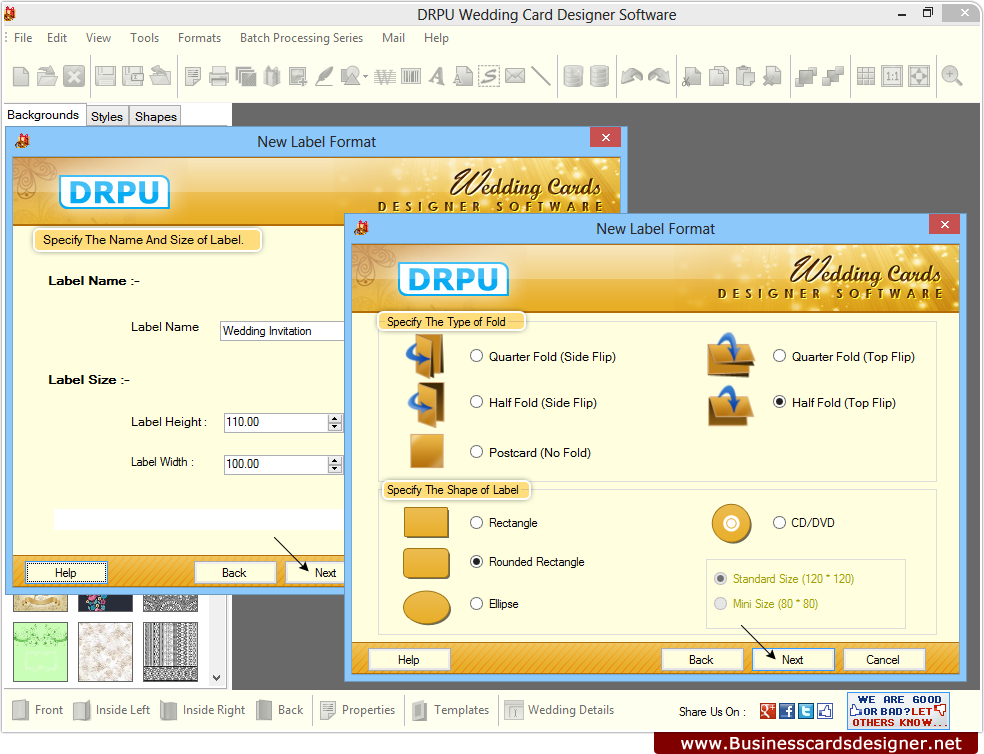Click the grid view toolbar icon

pyautogui.click(x=865, y=77)
